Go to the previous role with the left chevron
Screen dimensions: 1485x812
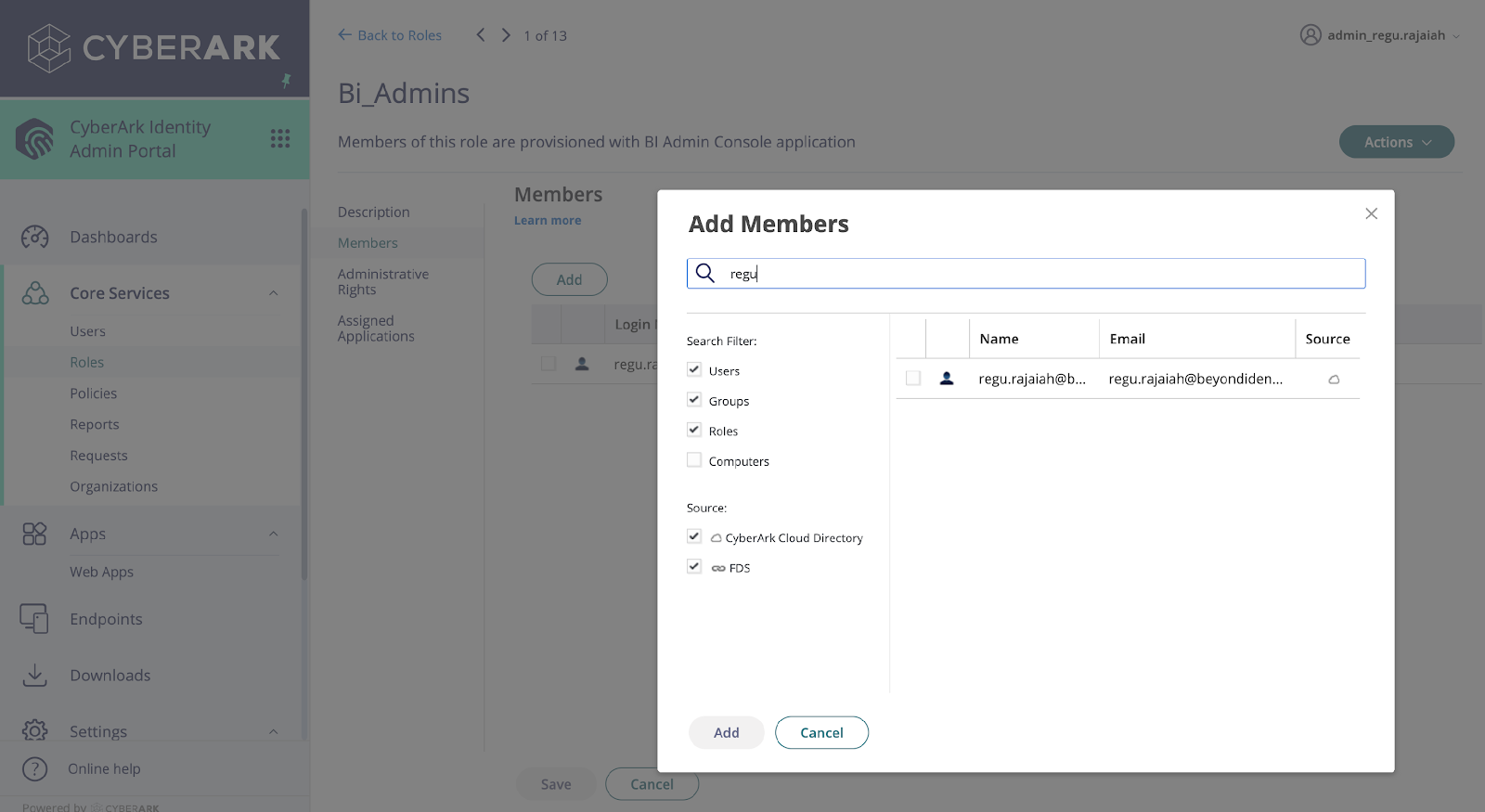pyautogui.click(x=481, y=35)
